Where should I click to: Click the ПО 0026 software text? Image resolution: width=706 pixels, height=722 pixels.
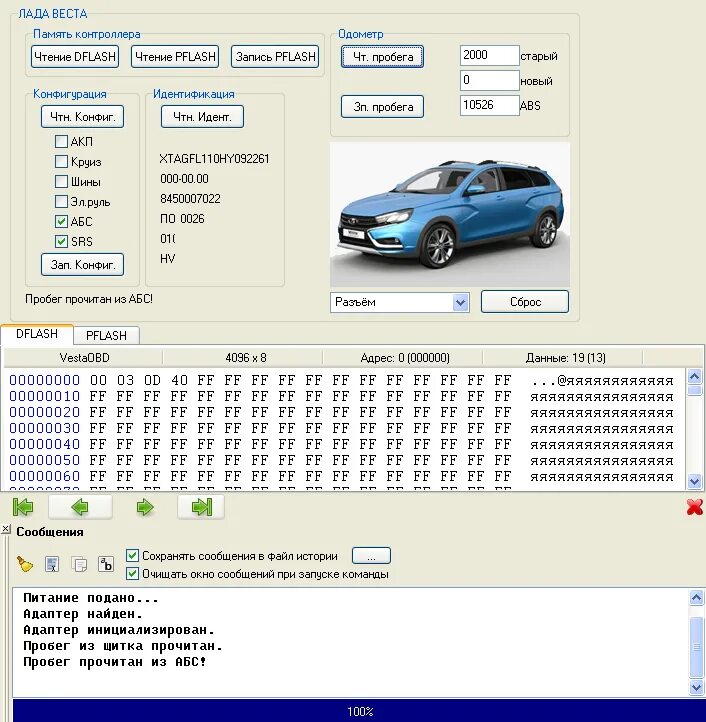(182, 219)
